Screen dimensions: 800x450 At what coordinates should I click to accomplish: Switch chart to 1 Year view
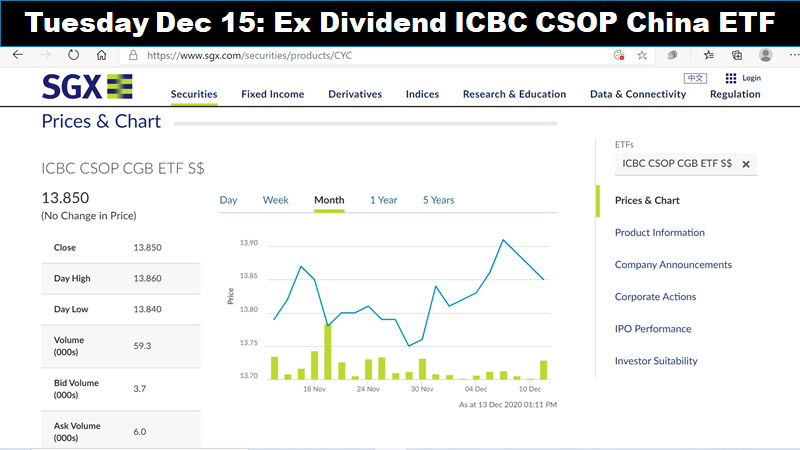pos(384,200)
